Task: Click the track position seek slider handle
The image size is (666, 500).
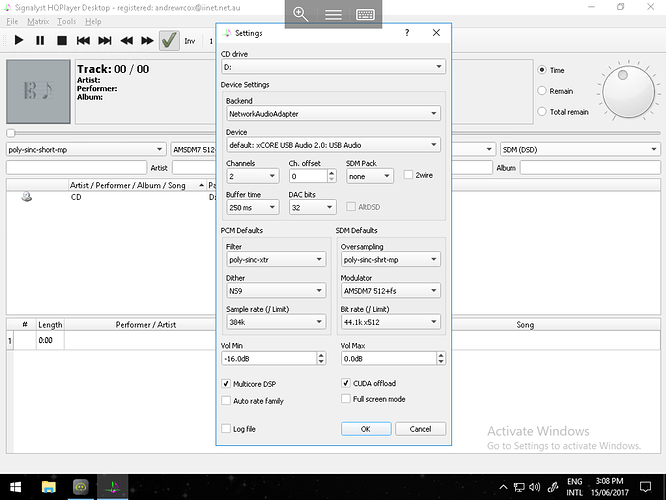Action: click(x=11, y=133)
